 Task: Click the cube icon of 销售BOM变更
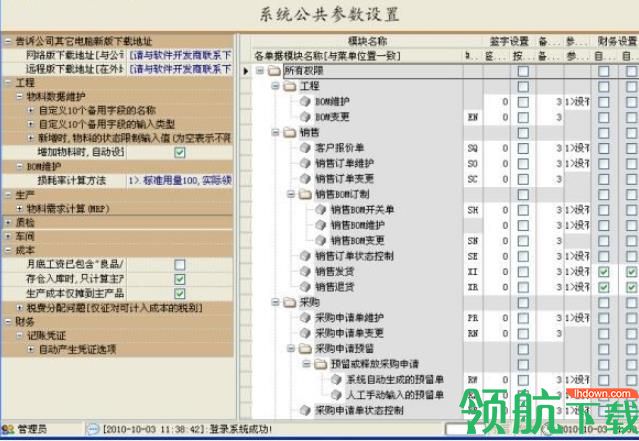point(321,240)
